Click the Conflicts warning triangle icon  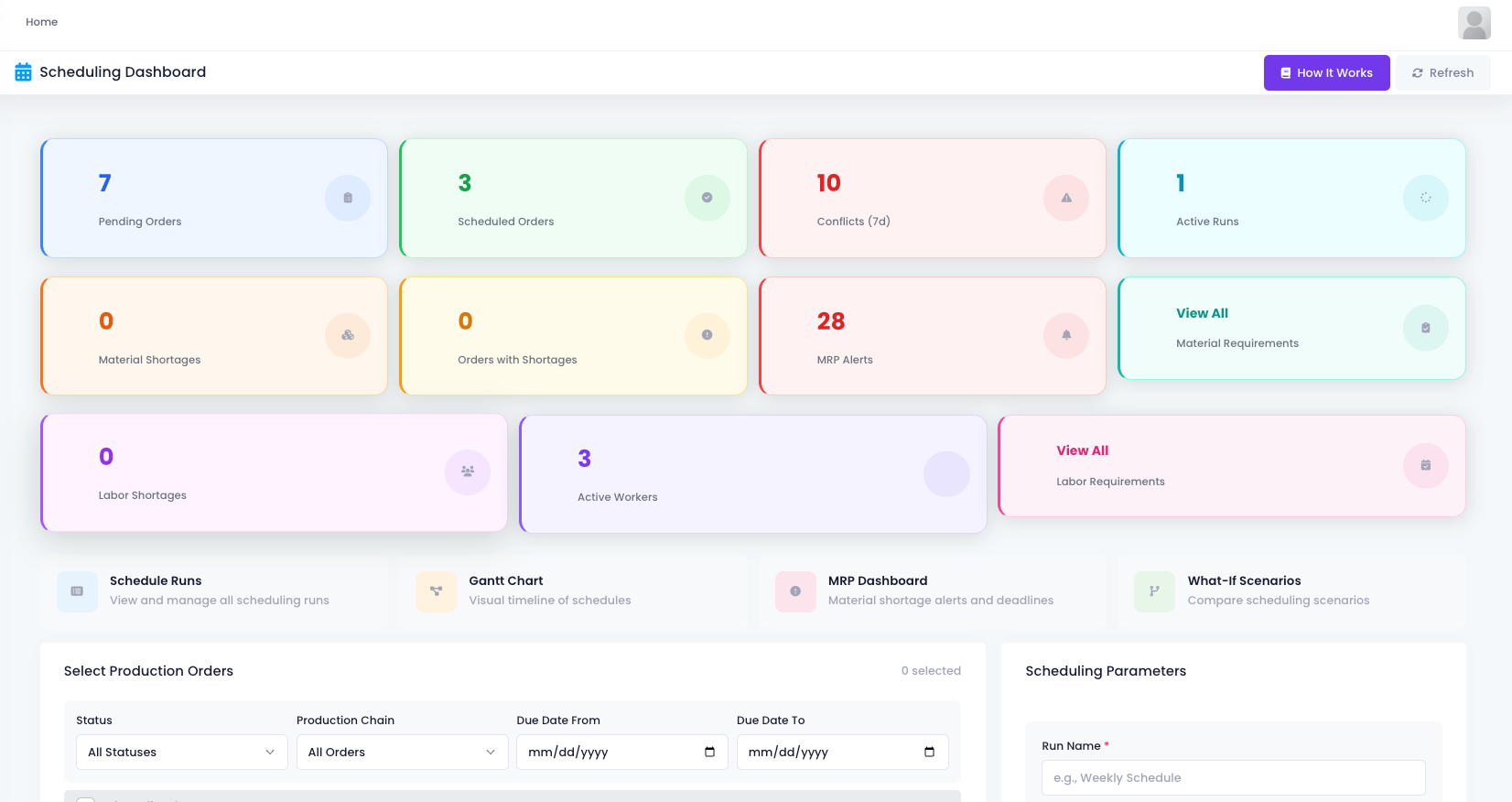(1066, 198)
